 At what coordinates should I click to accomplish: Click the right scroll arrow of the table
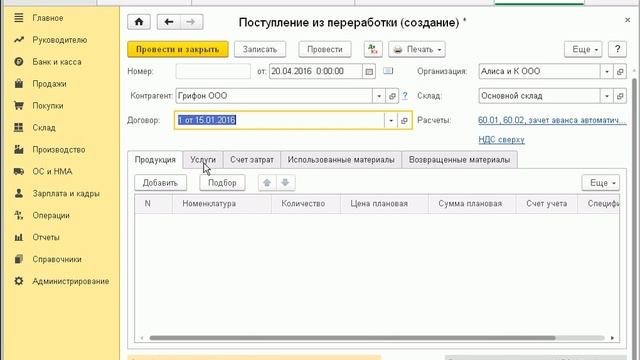pyautogui.click(x=612, y=338)
